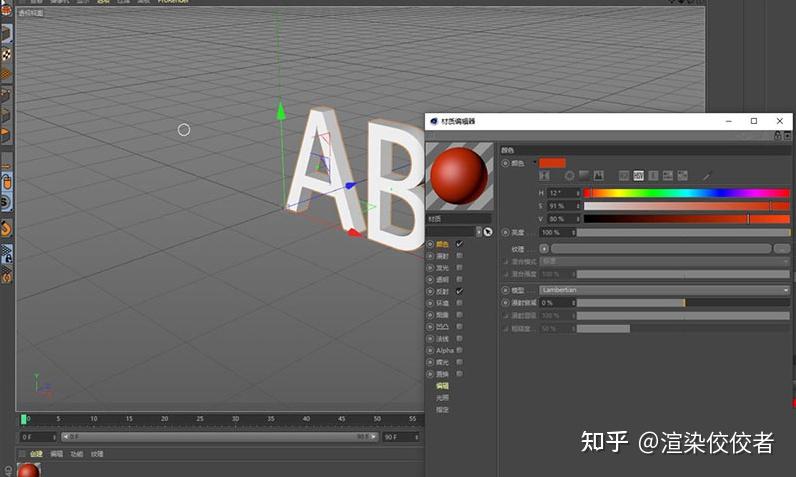This screenshot has height=477, width=796.
Task: Switch to Edges mode in left toolbar
Action: click(x=6, y=115)
